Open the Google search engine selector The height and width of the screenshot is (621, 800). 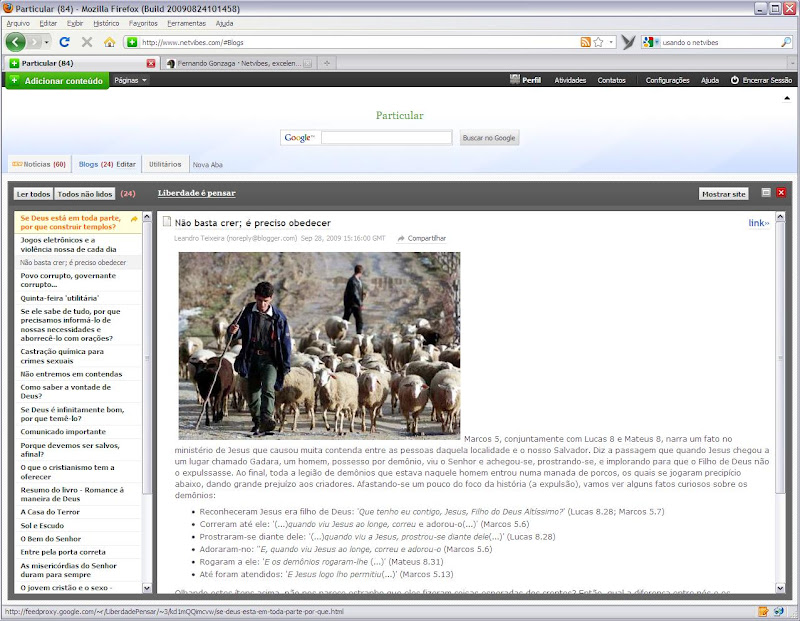coord(651,42)
